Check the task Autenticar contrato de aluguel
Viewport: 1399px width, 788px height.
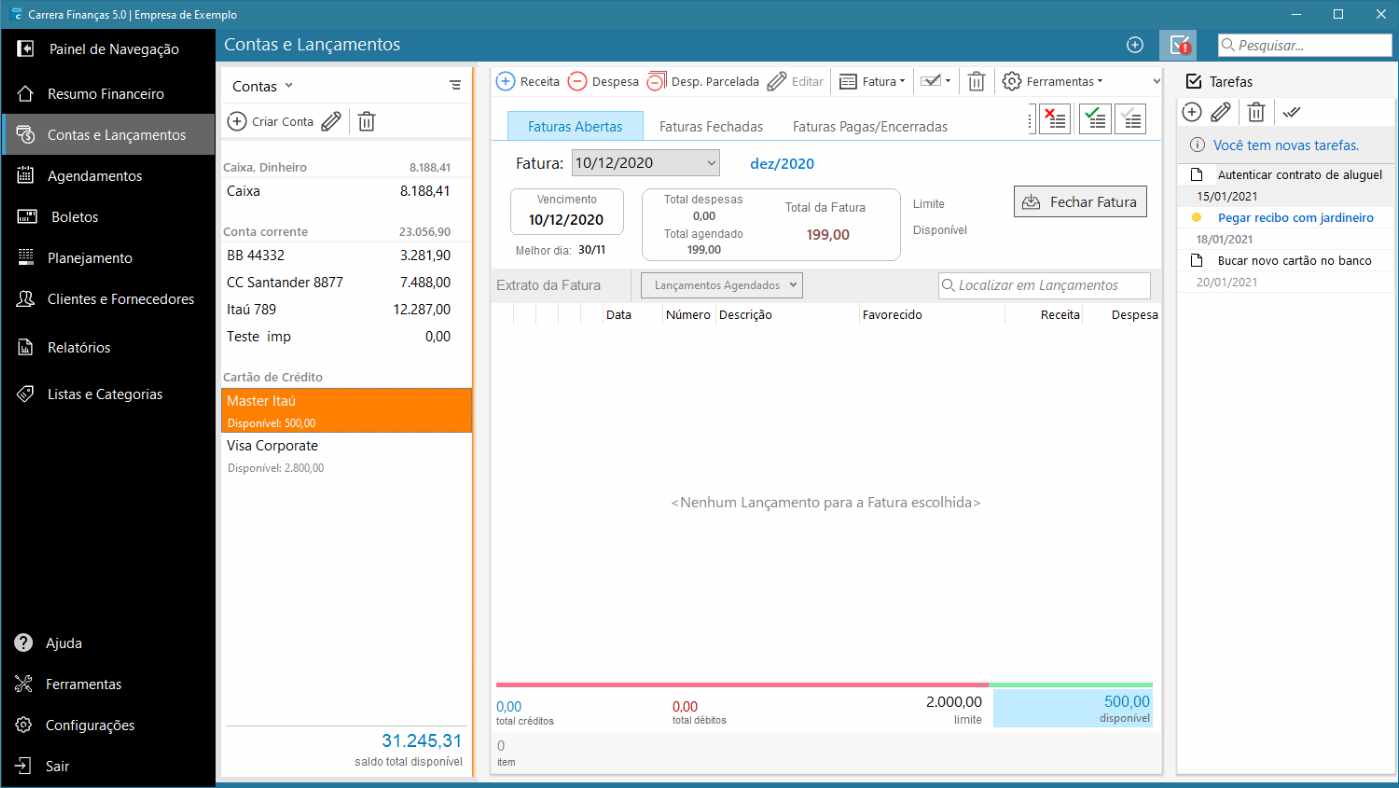pyautogui.click(x=1197, y=174)
